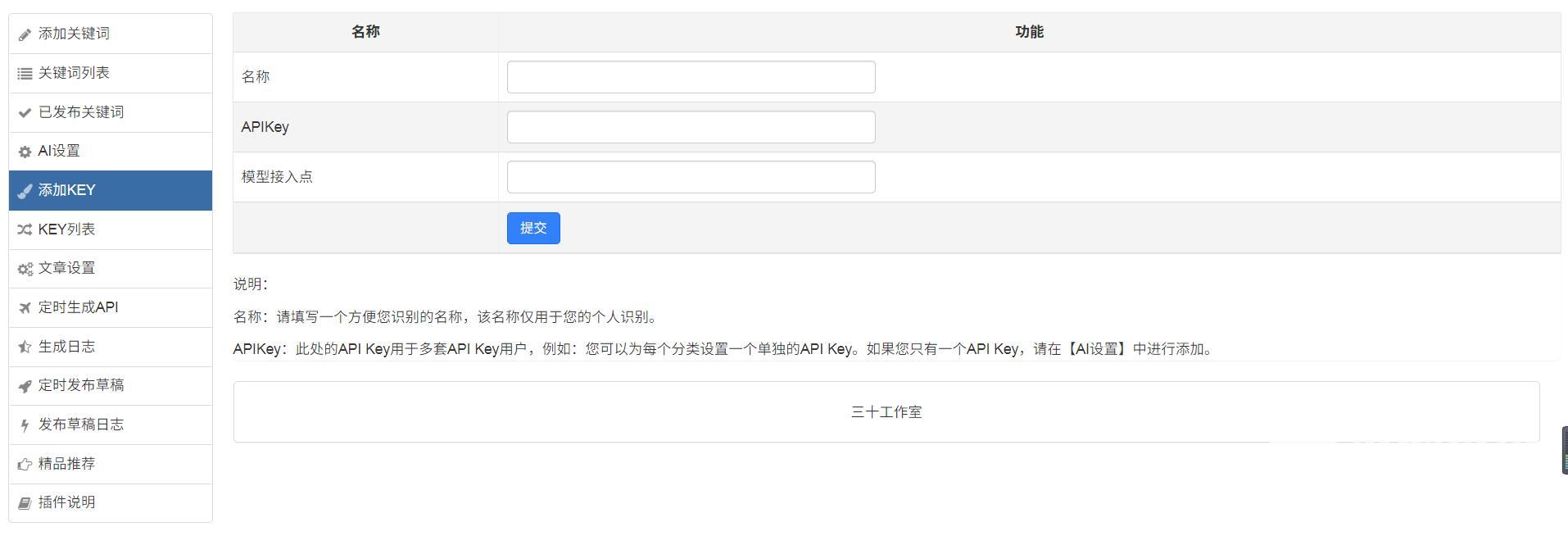1568x536 pixels.
Task: Open 插件说明 page
Action: click(111, 502)
